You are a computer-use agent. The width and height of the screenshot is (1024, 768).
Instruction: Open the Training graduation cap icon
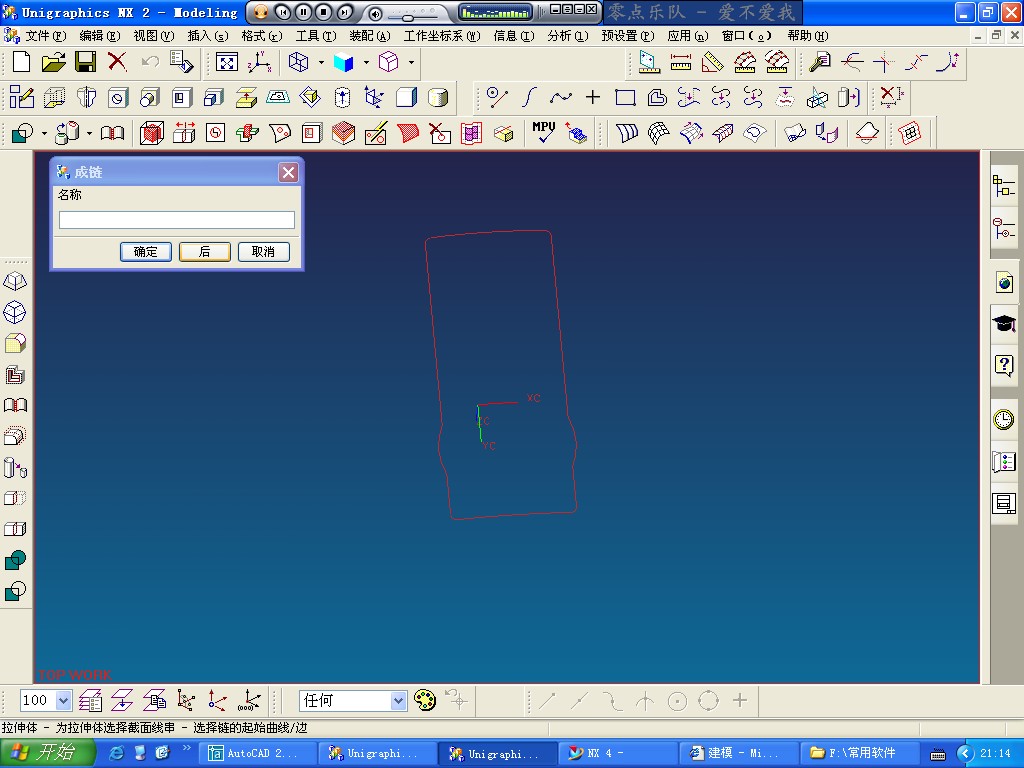click(1004, 323)
